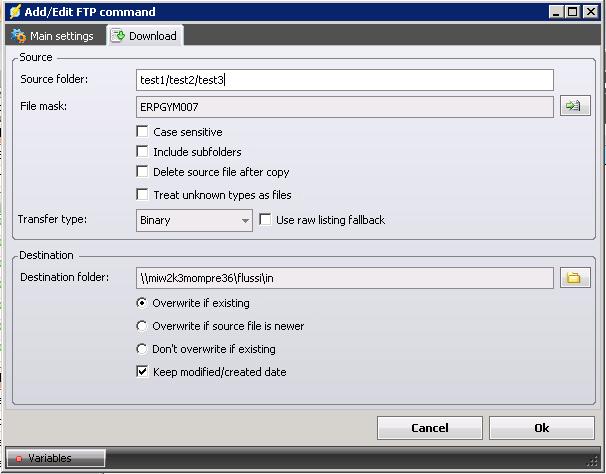Switch to the Main settings tab

[52, 36]
